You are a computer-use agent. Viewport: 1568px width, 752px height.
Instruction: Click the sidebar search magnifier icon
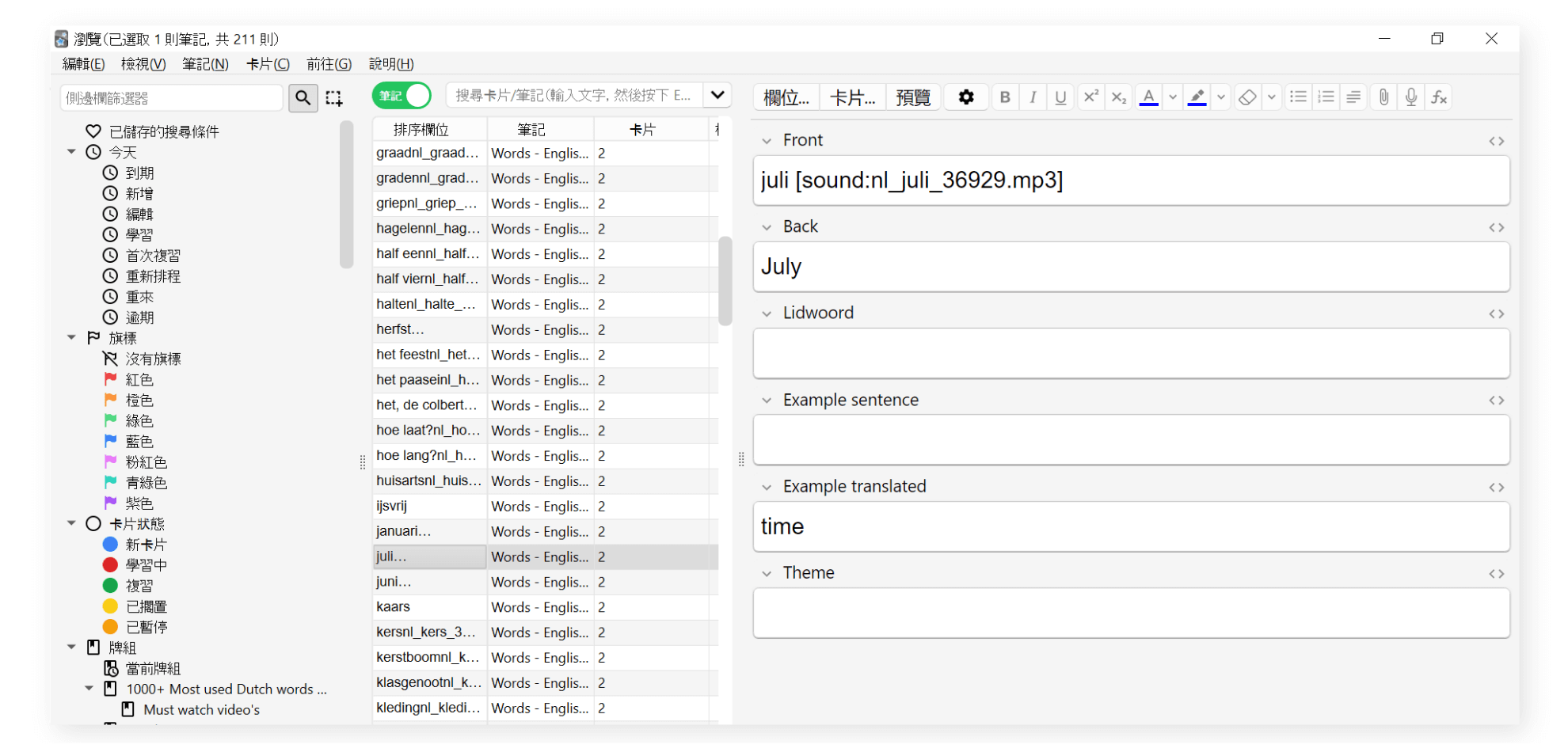coord(303,97)
